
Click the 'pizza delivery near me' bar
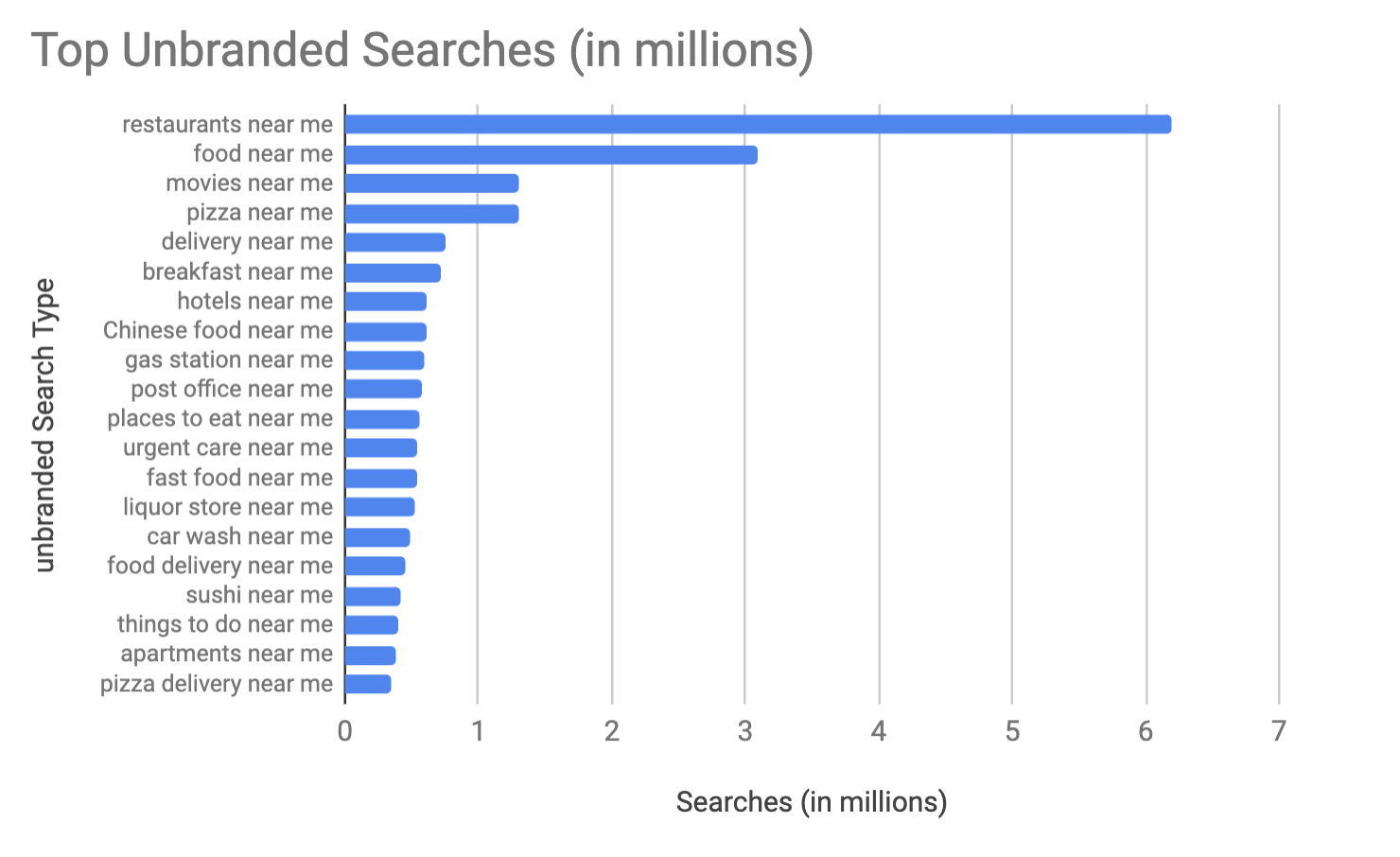pyautogui.click(x=368, y=684)
